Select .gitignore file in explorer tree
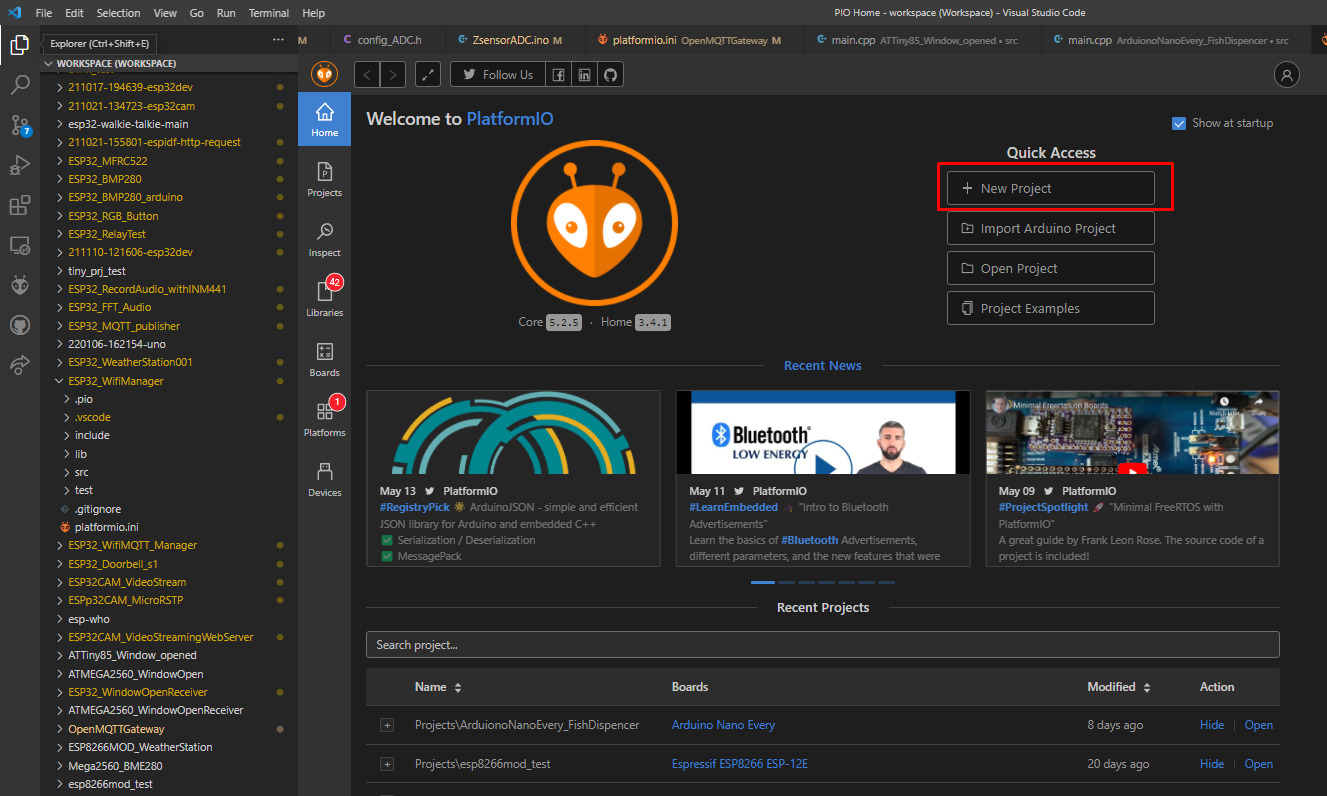1327x796 pixels. [x=97, y=509]
